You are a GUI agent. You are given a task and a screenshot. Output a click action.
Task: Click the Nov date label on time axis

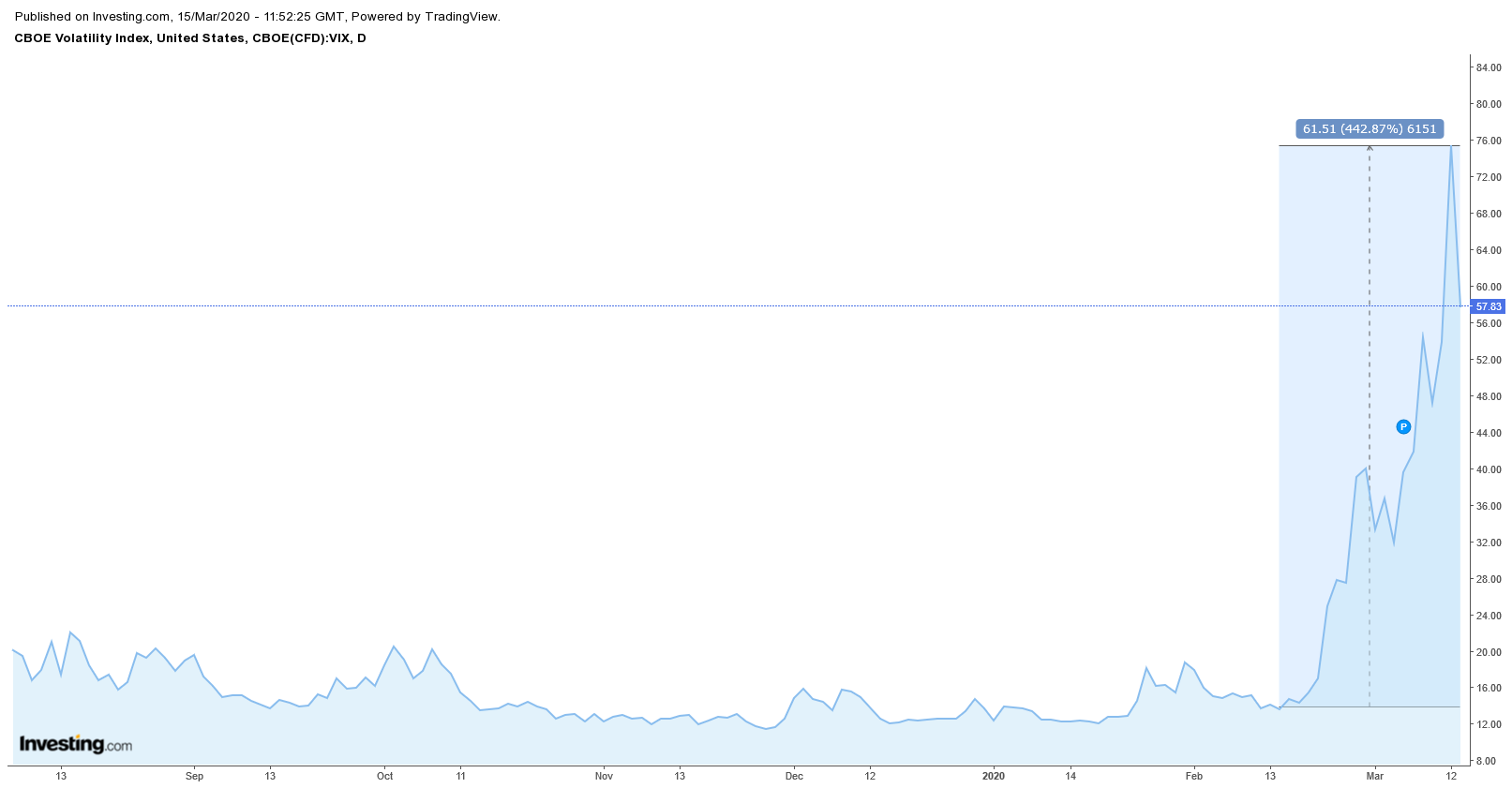[x=604, y=776]
